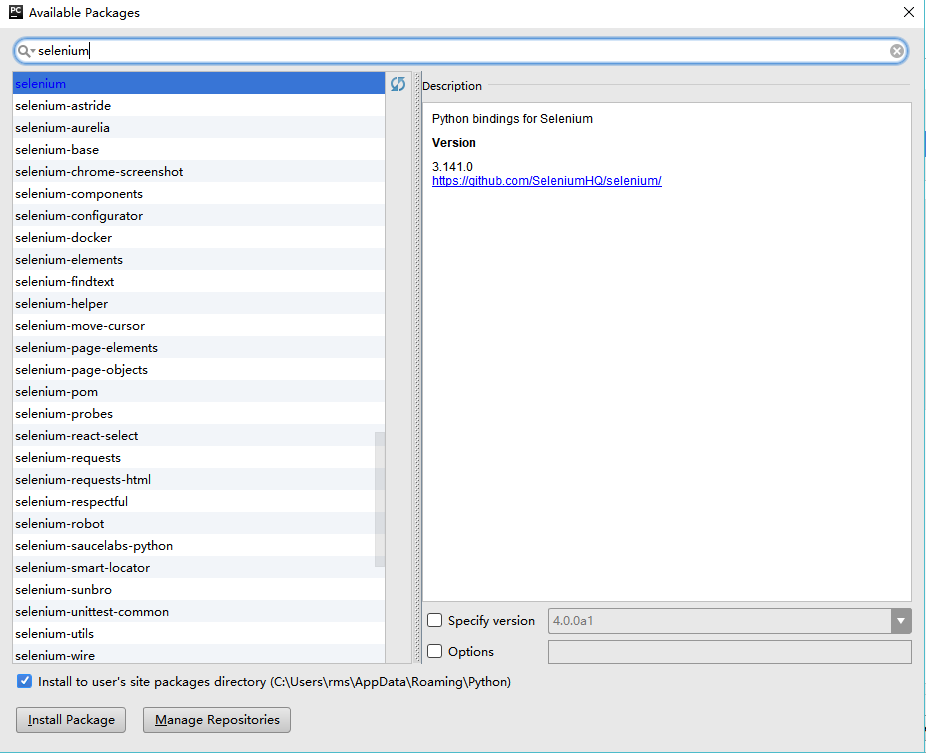Select selenium-helper package

point(199,304)
